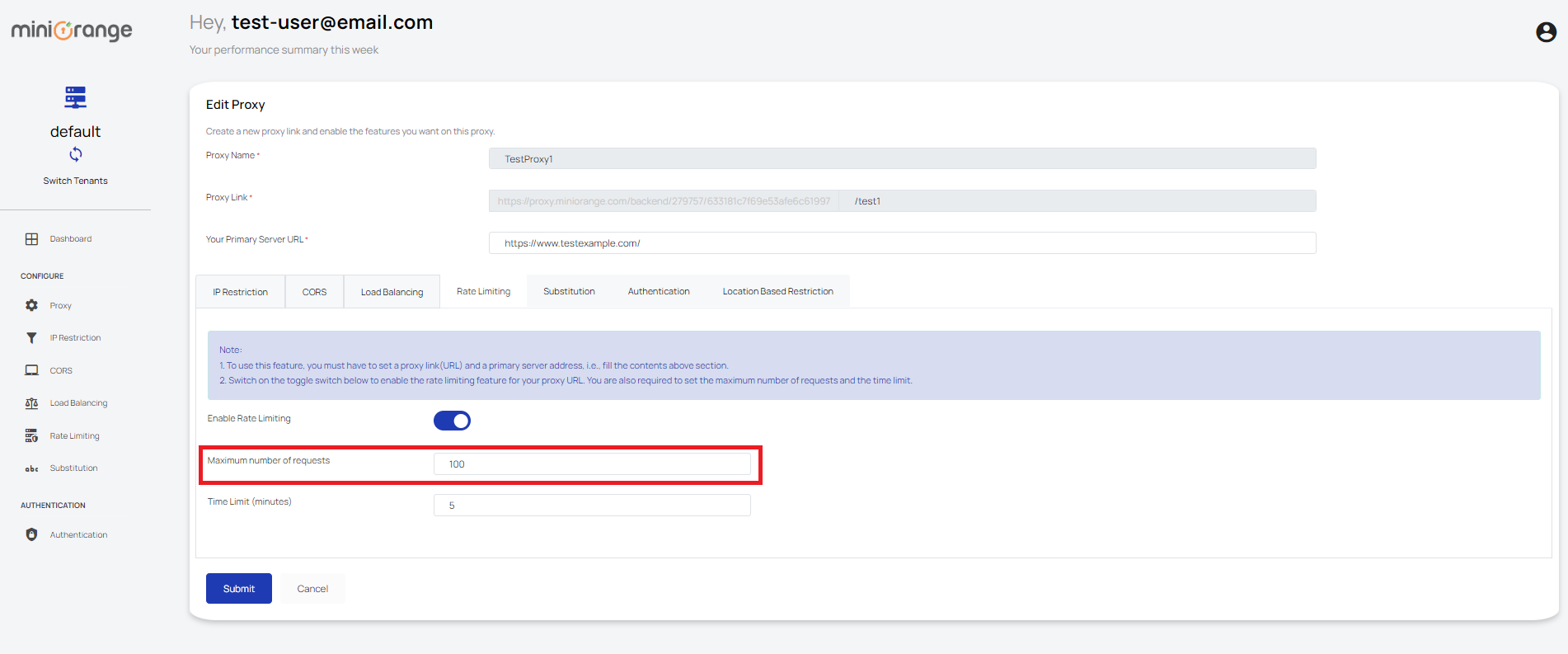1568x654 pixels.
Task: Click the IP Restriction funnel icon
Action: [31, 338]
